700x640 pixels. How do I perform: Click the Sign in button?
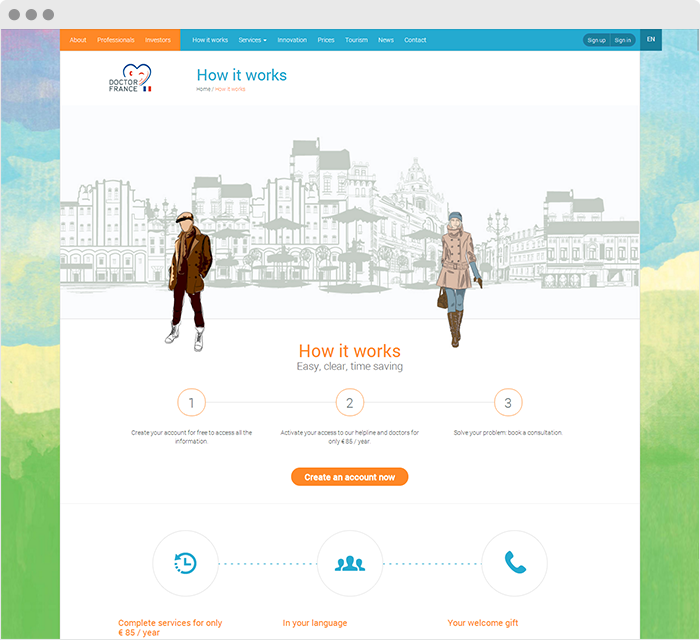coord(623,40)
